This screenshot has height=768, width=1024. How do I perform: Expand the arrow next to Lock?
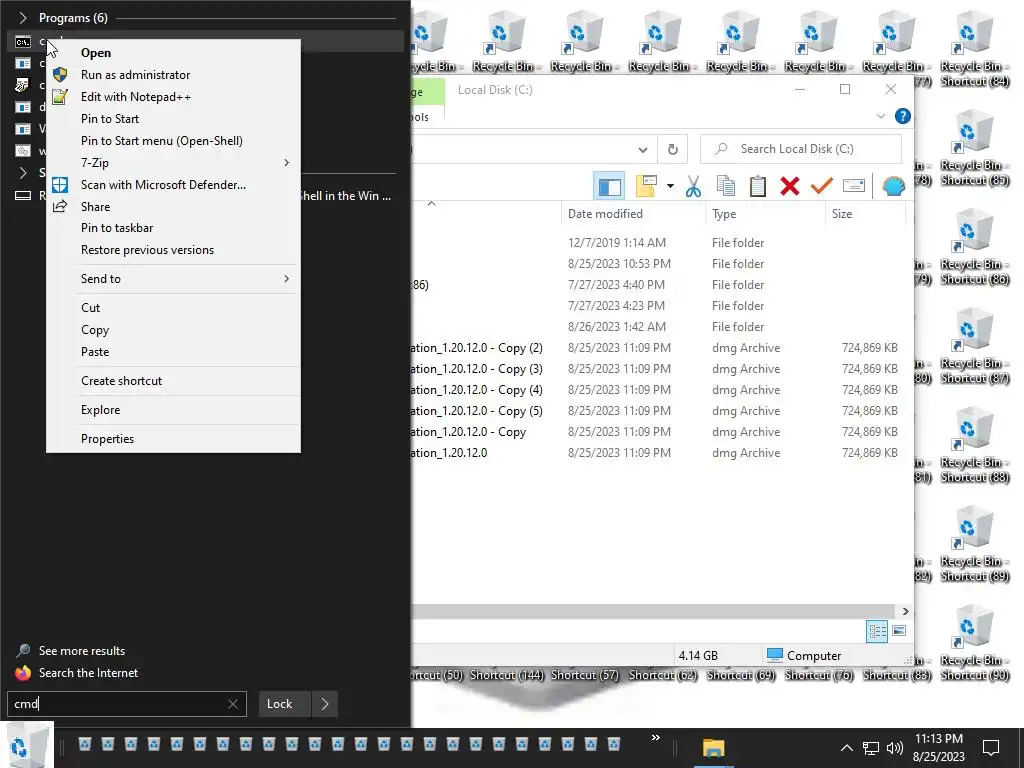(x=325, y=704)
